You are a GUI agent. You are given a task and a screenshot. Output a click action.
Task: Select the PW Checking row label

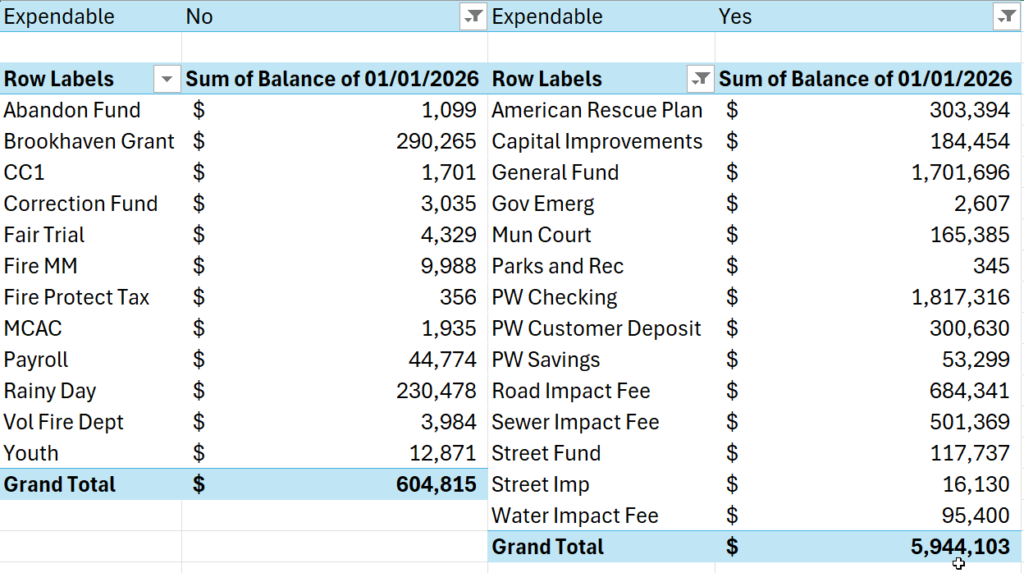point(554,297)
